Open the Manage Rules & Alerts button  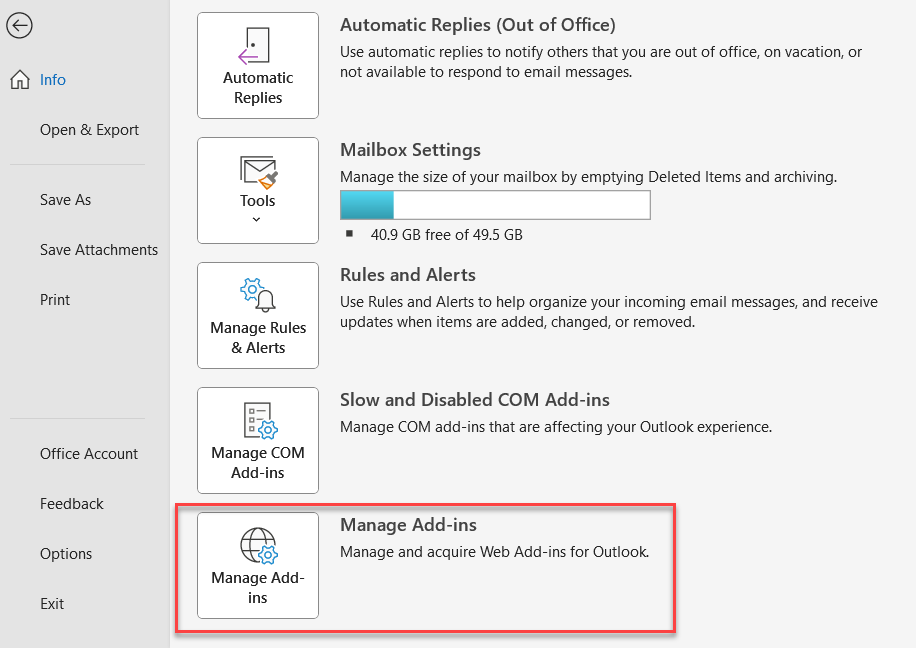click(258, 316)
